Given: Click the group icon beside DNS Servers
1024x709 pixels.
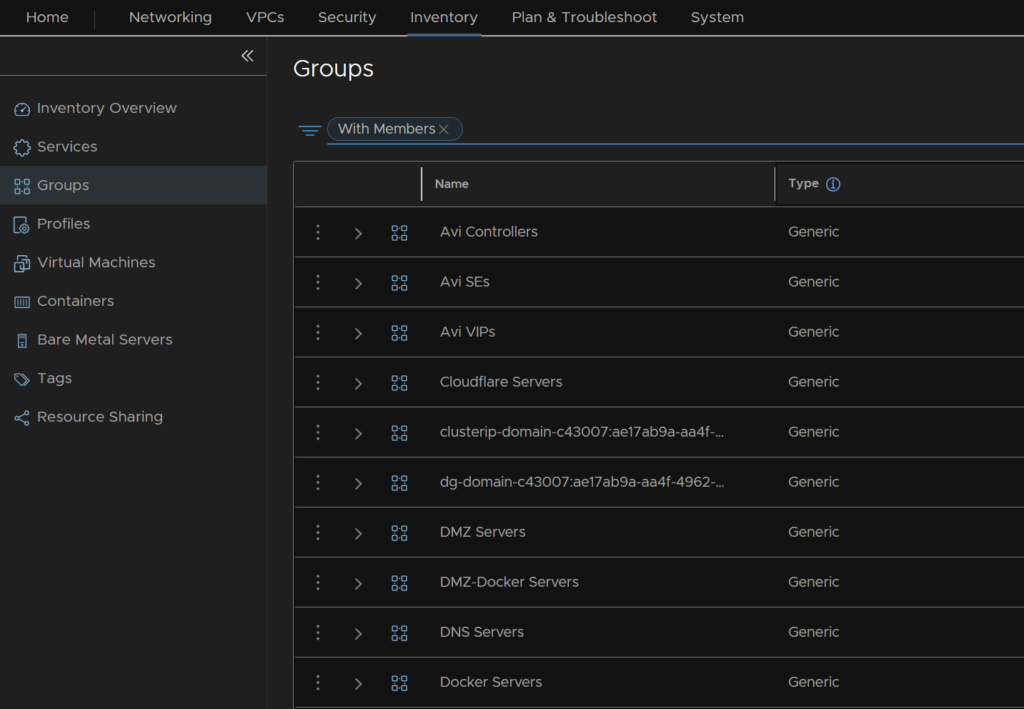Looking at the screenshot, I should [399, 632].
